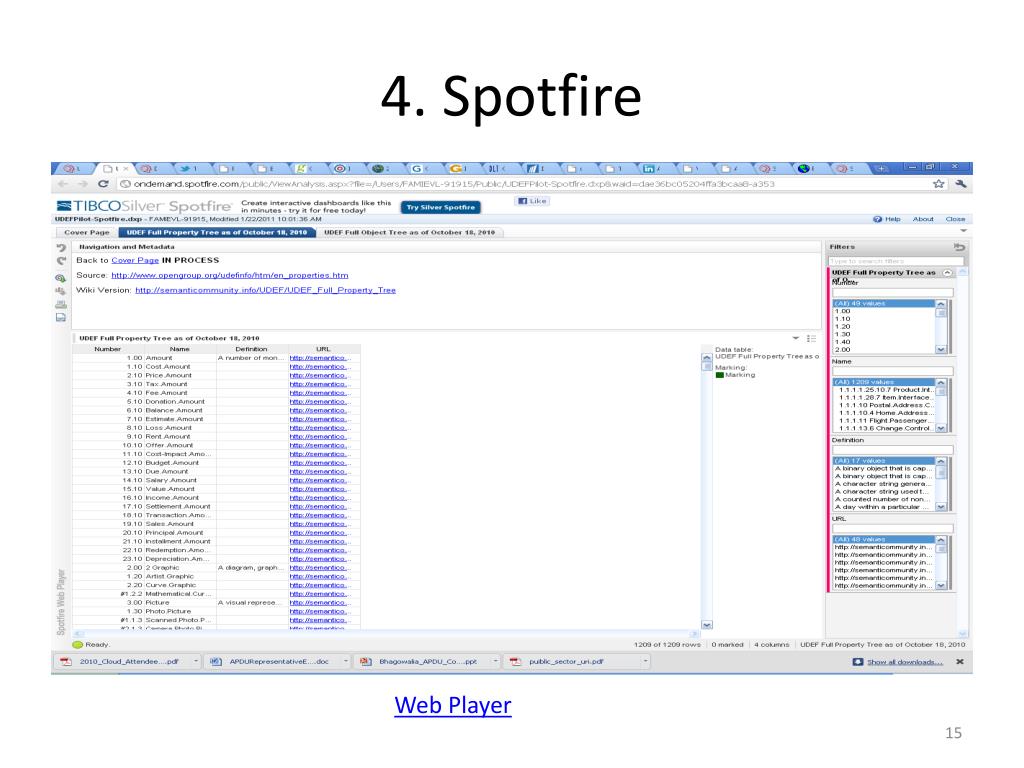Reset all filters with the Filters panel arrow icon

click(959, 247)
